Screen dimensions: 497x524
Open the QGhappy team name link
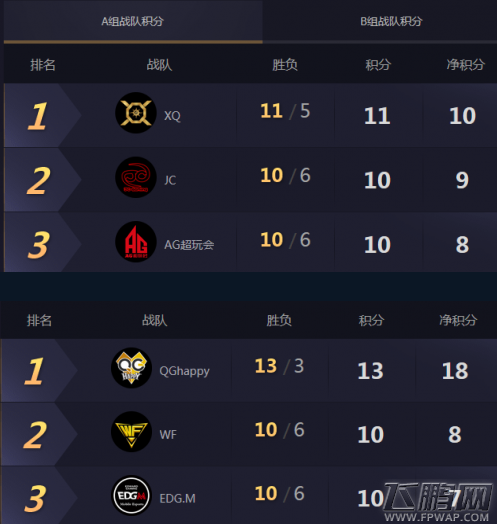184,371
